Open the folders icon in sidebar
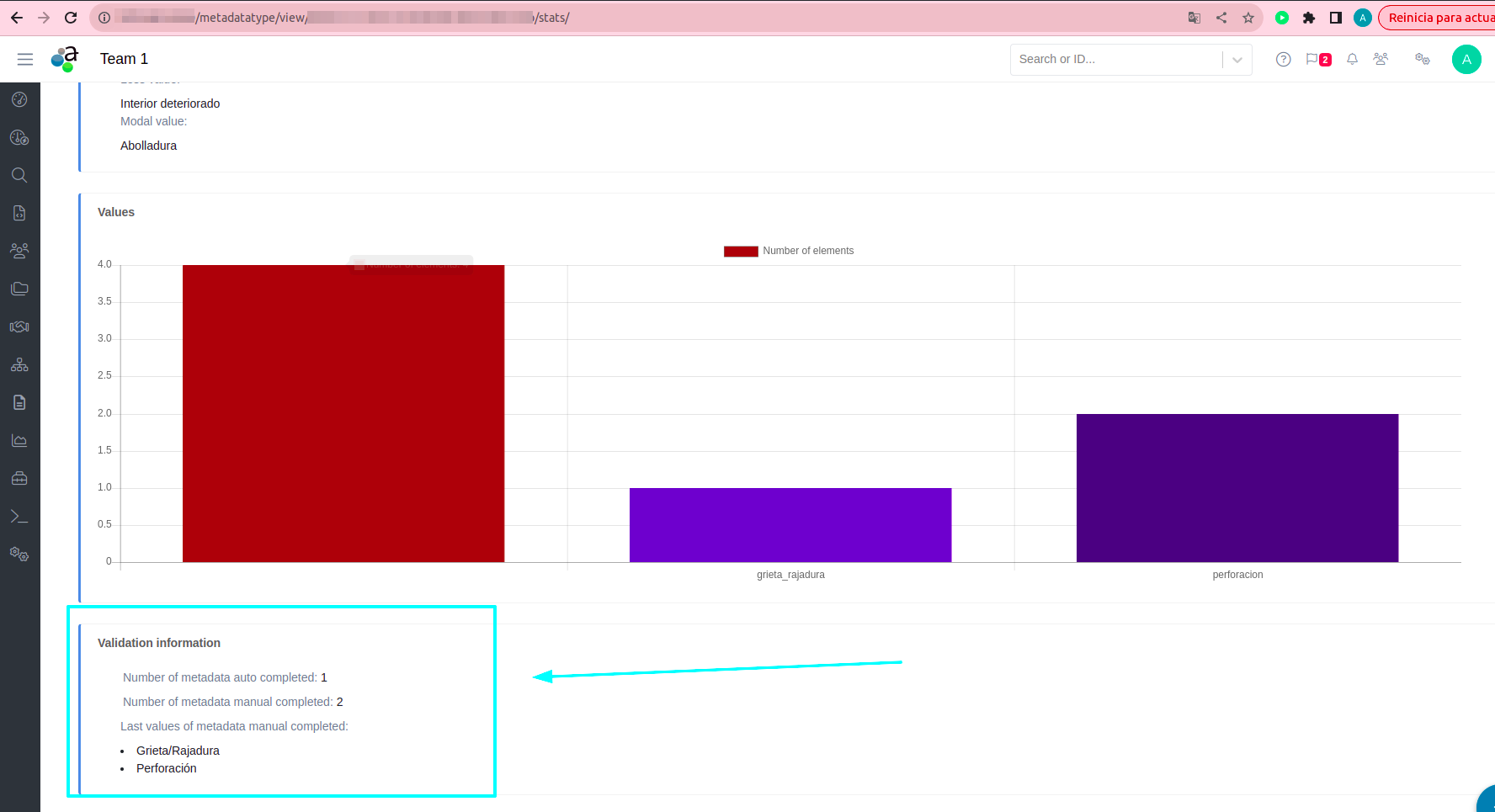Image resolution: width=1495 pixels, height=812 pixels. tap(19, 289)
